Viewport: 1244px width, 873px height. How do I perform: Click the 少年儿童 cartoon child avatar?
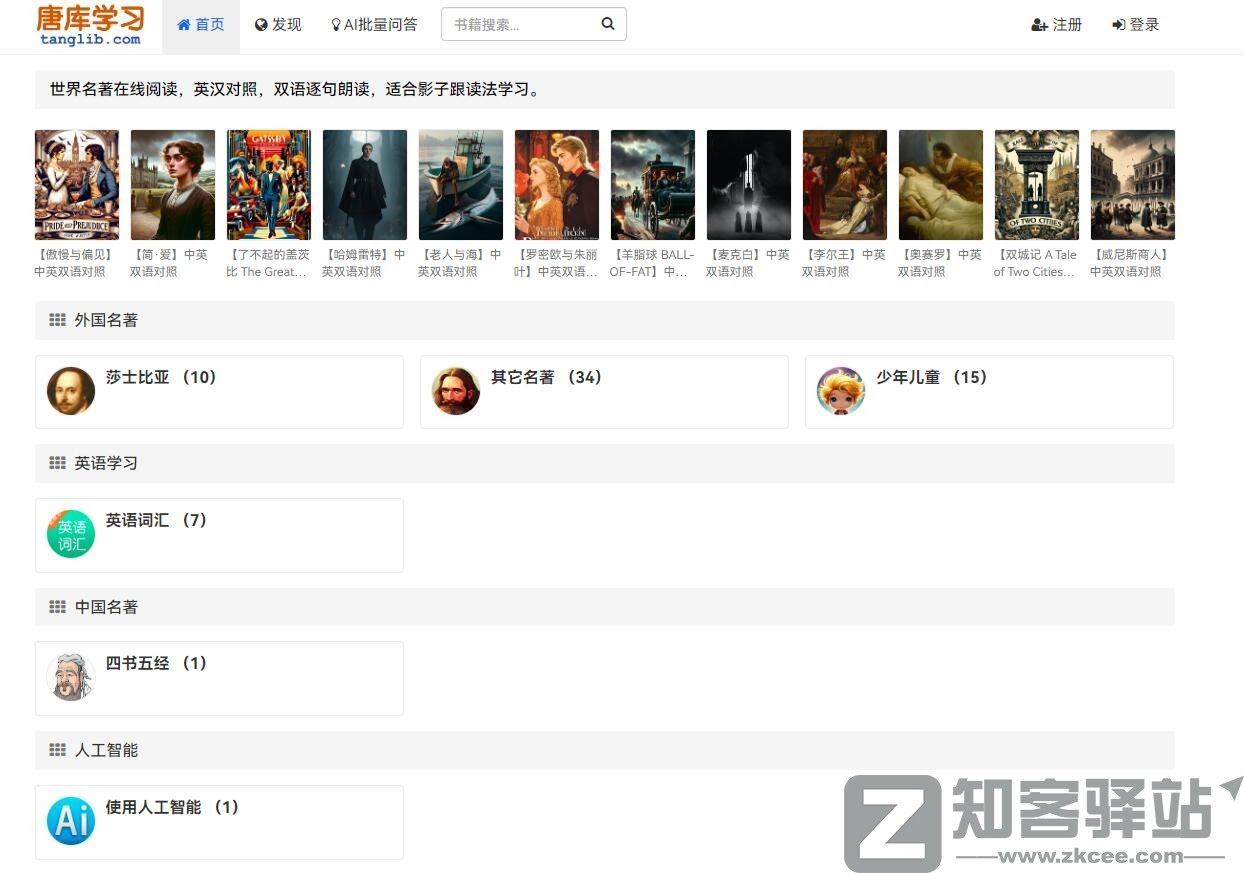[841, 391]
